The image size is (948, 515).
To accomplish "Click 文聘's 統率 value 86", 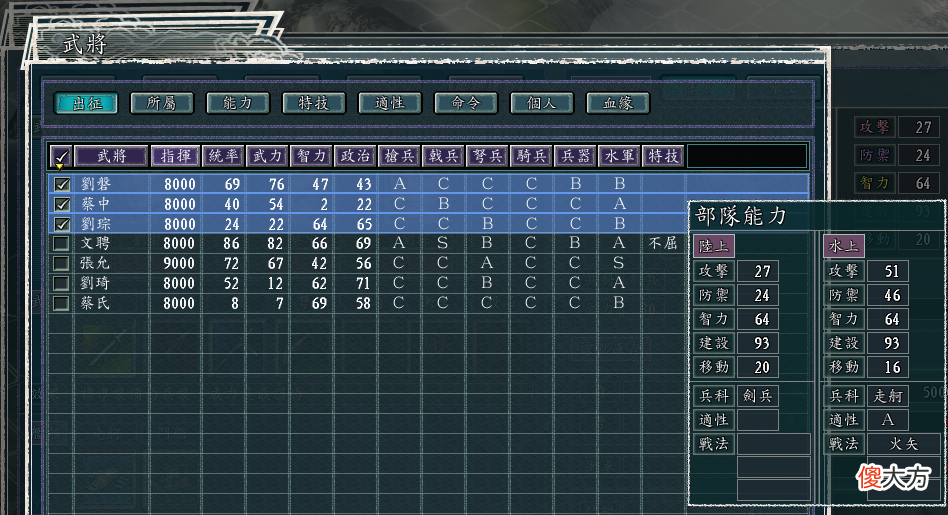I will click(231, 244).
